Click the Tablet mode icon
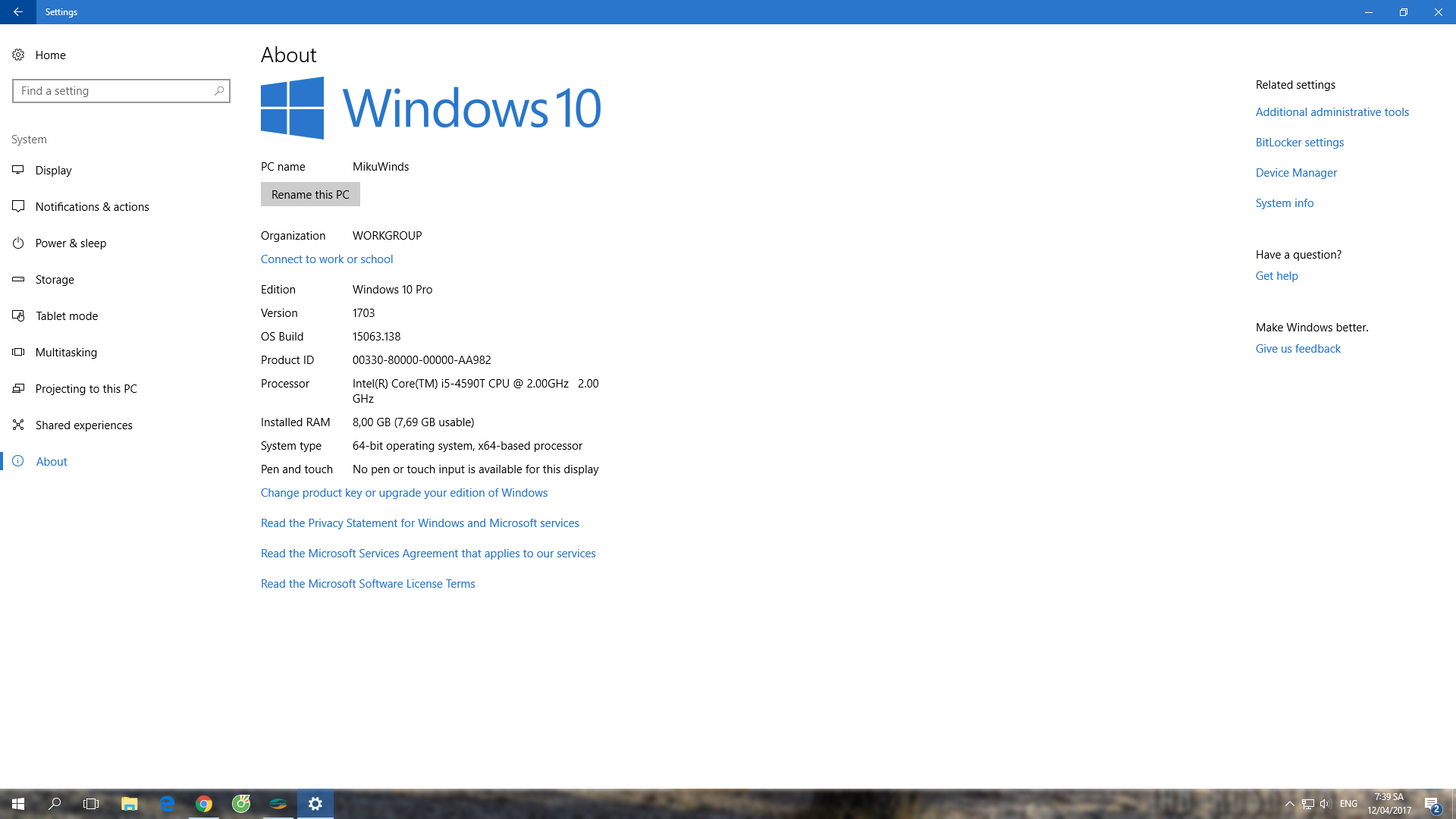 click(x=18, y=315)
